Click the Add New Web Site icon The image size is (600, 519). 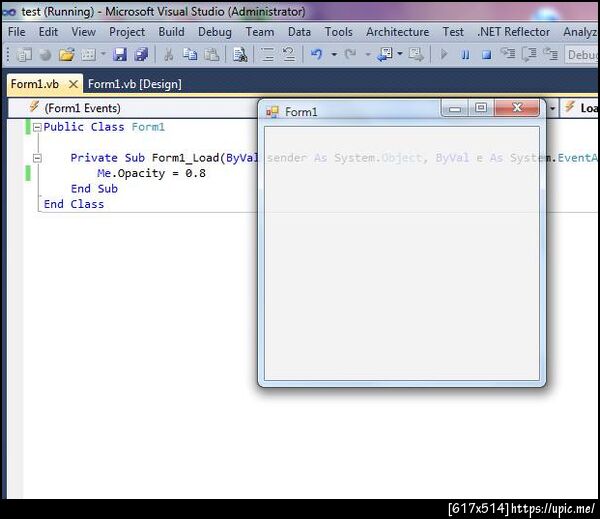(x=46, y=55)
